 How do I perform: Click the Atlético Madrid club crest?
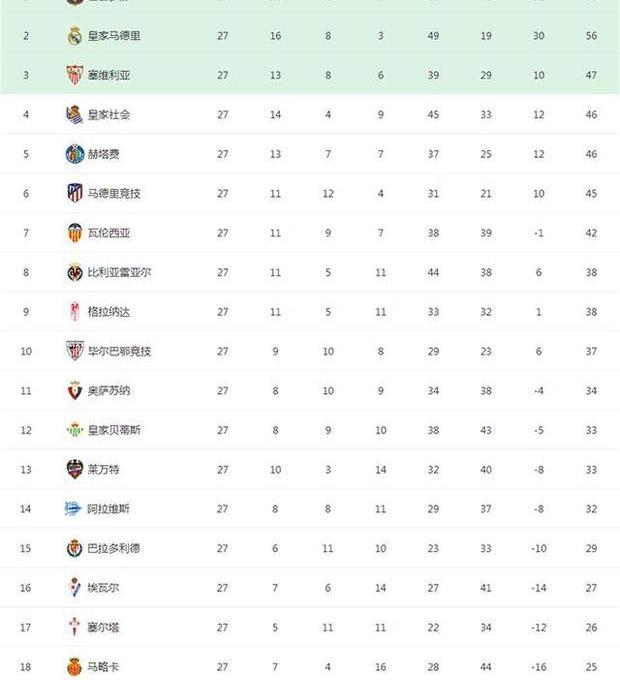coord(75,193)
